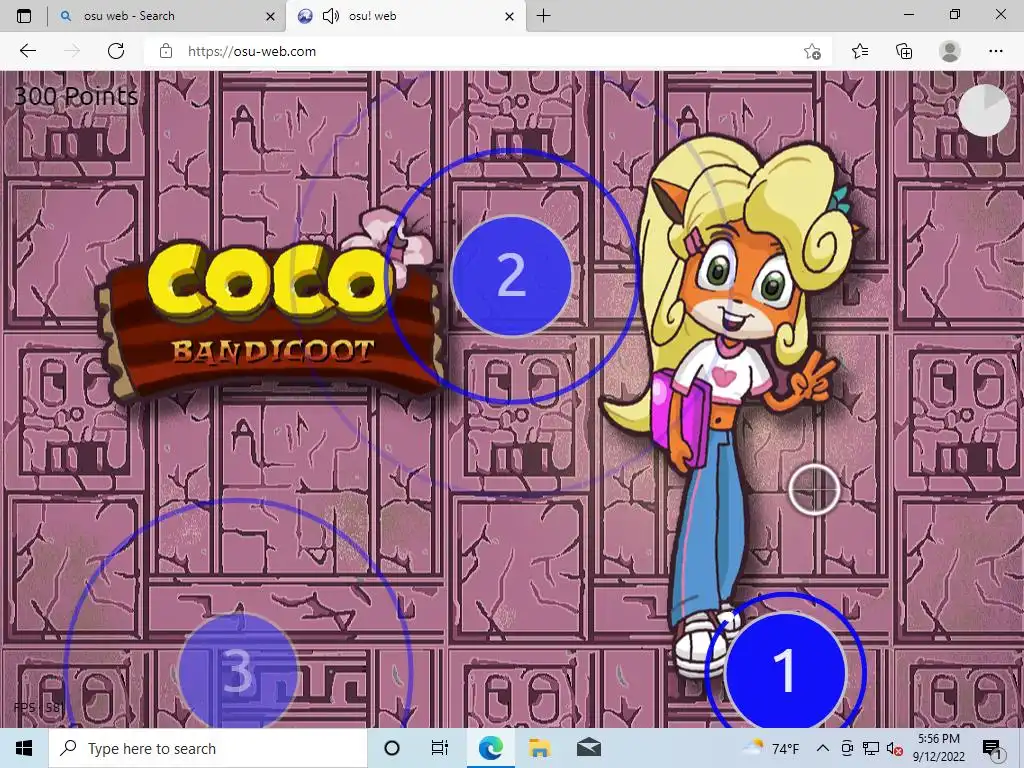Viewport: 1024px width, 768px height.
Task: Open the Favorites list
Action: click(x=860, y=51)
